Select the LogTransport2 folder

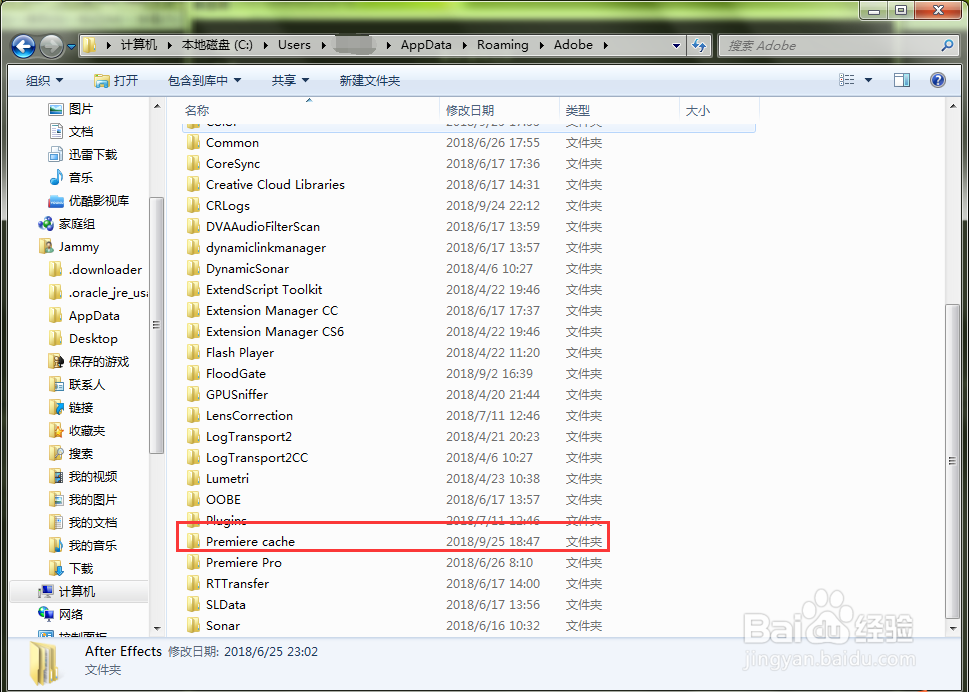click(x=248, y=437)
